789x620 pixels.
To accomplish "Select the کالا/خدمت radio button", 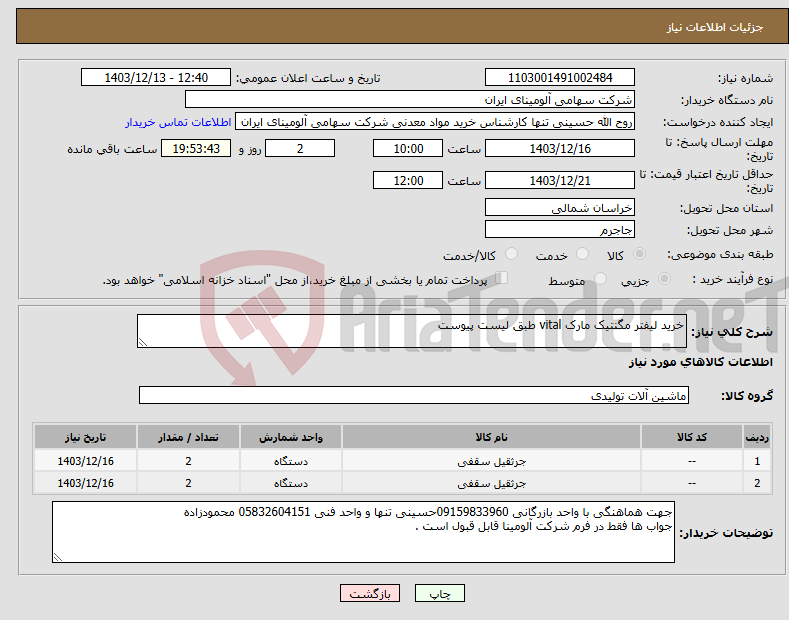I will (x=511, y=254).
